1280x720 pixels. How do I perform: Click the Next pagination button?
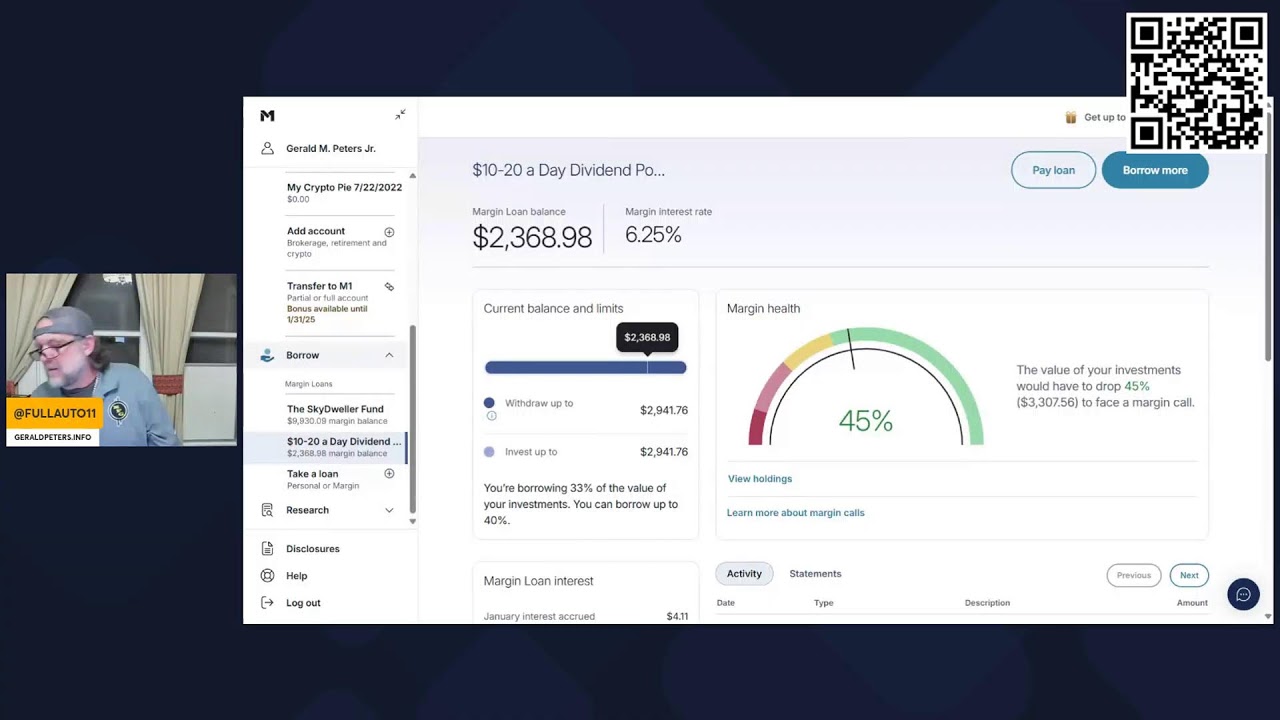pyautogui.click(x=1189, y=575)
